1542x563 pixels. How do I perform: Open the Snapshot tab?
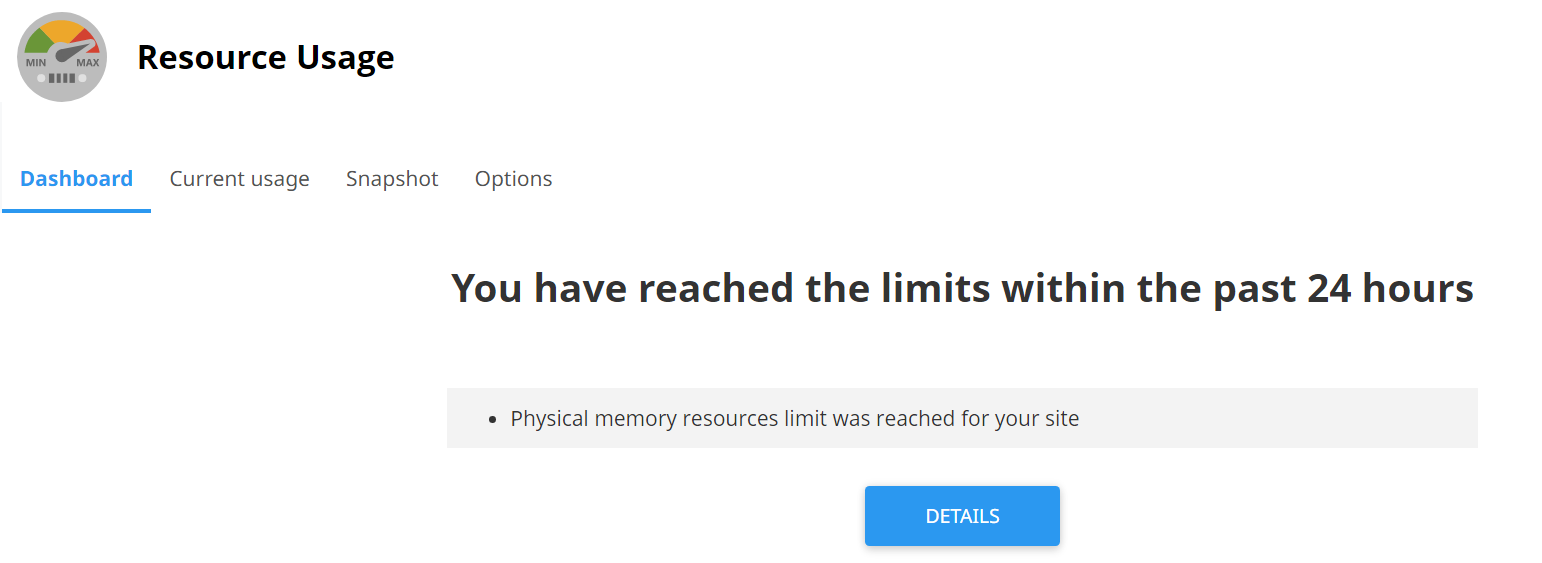point(392,179)
